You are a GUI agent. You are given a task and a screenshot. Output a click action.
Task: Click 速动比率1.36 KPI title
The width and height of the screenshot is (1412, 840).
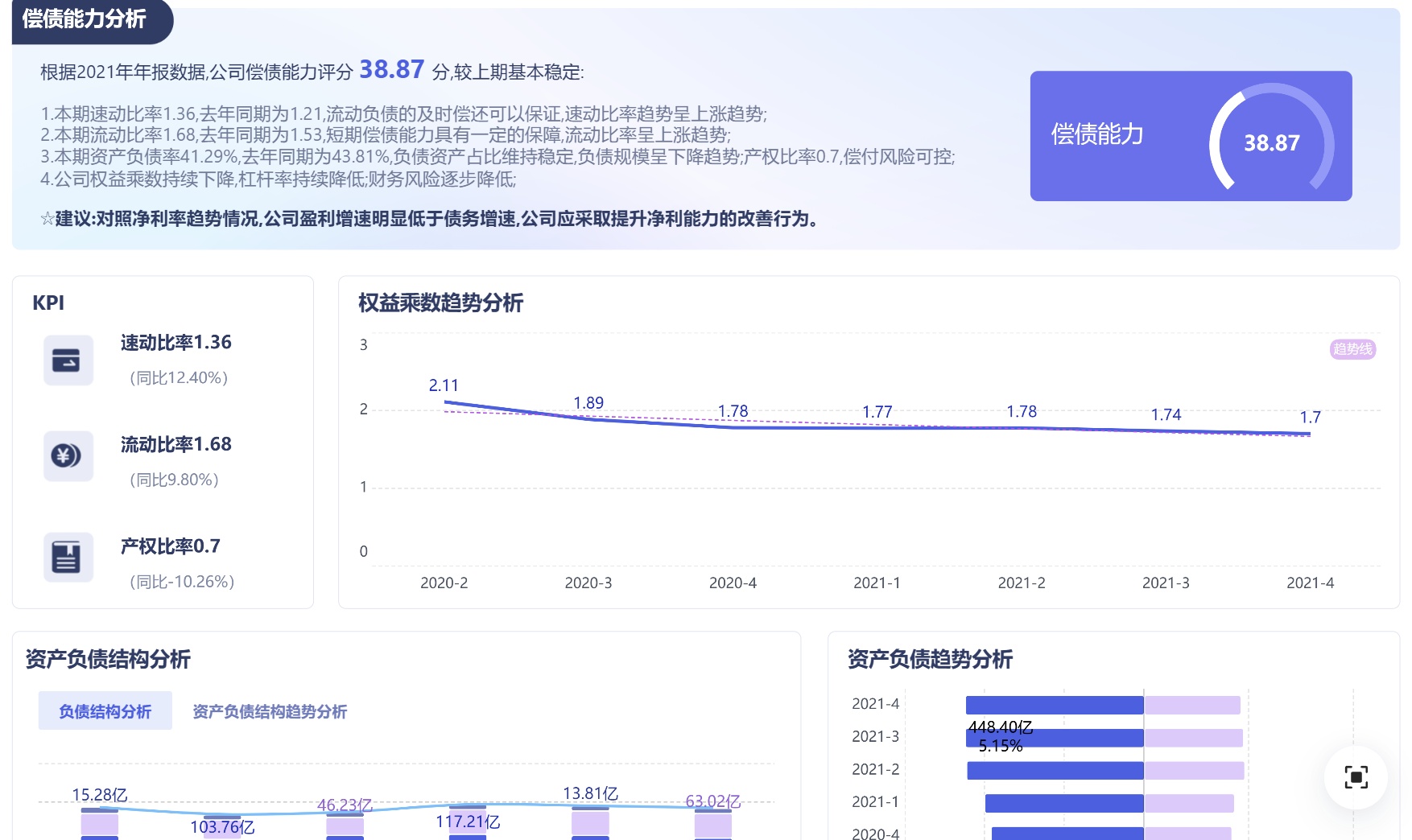pos(176,343)
